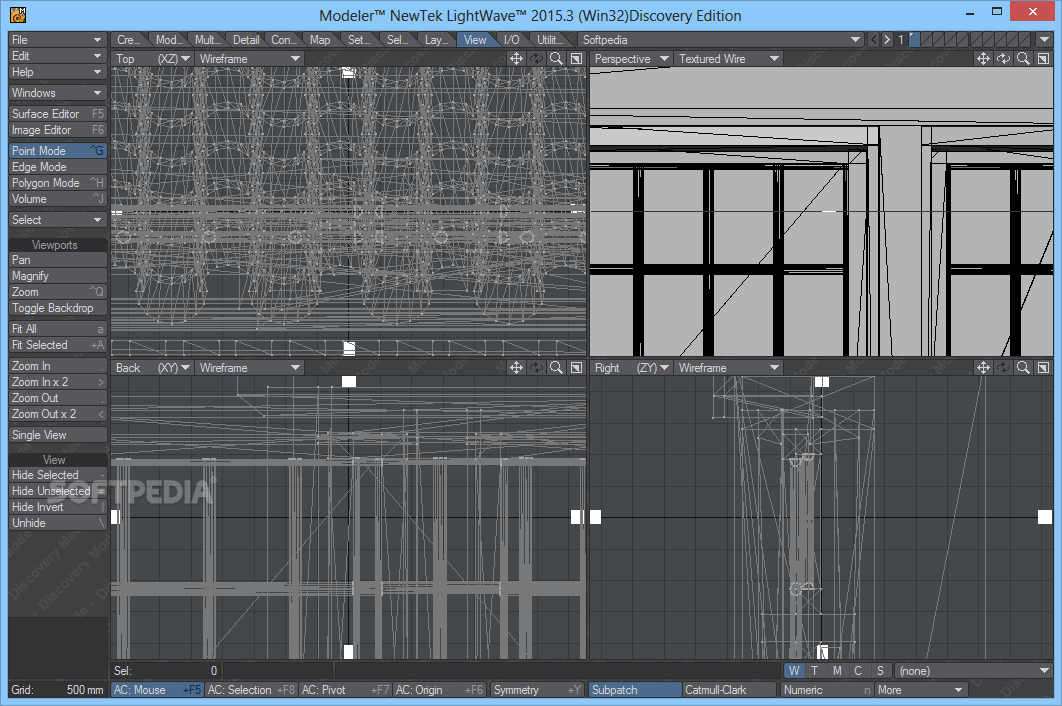
Task: Toggle the W weight map button
Action: point(794,671)
